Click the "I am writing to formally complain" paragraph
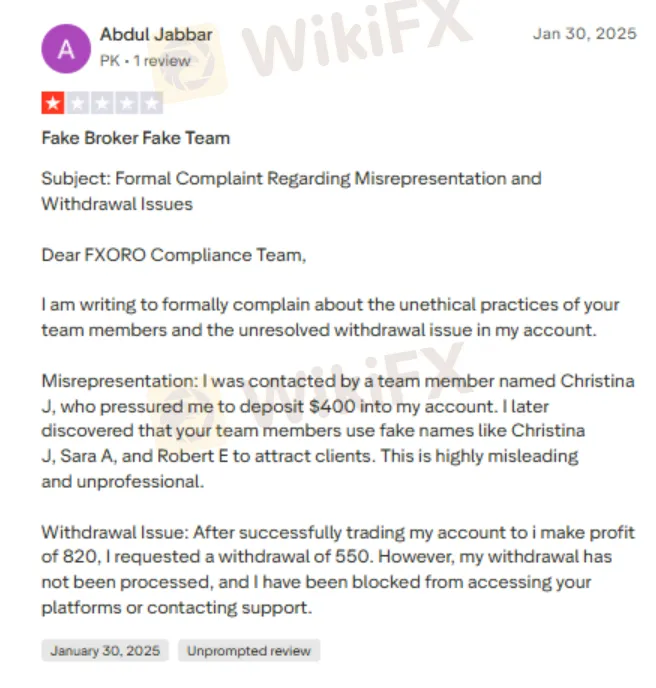The image size is (656, 688). tap(330, 318)
